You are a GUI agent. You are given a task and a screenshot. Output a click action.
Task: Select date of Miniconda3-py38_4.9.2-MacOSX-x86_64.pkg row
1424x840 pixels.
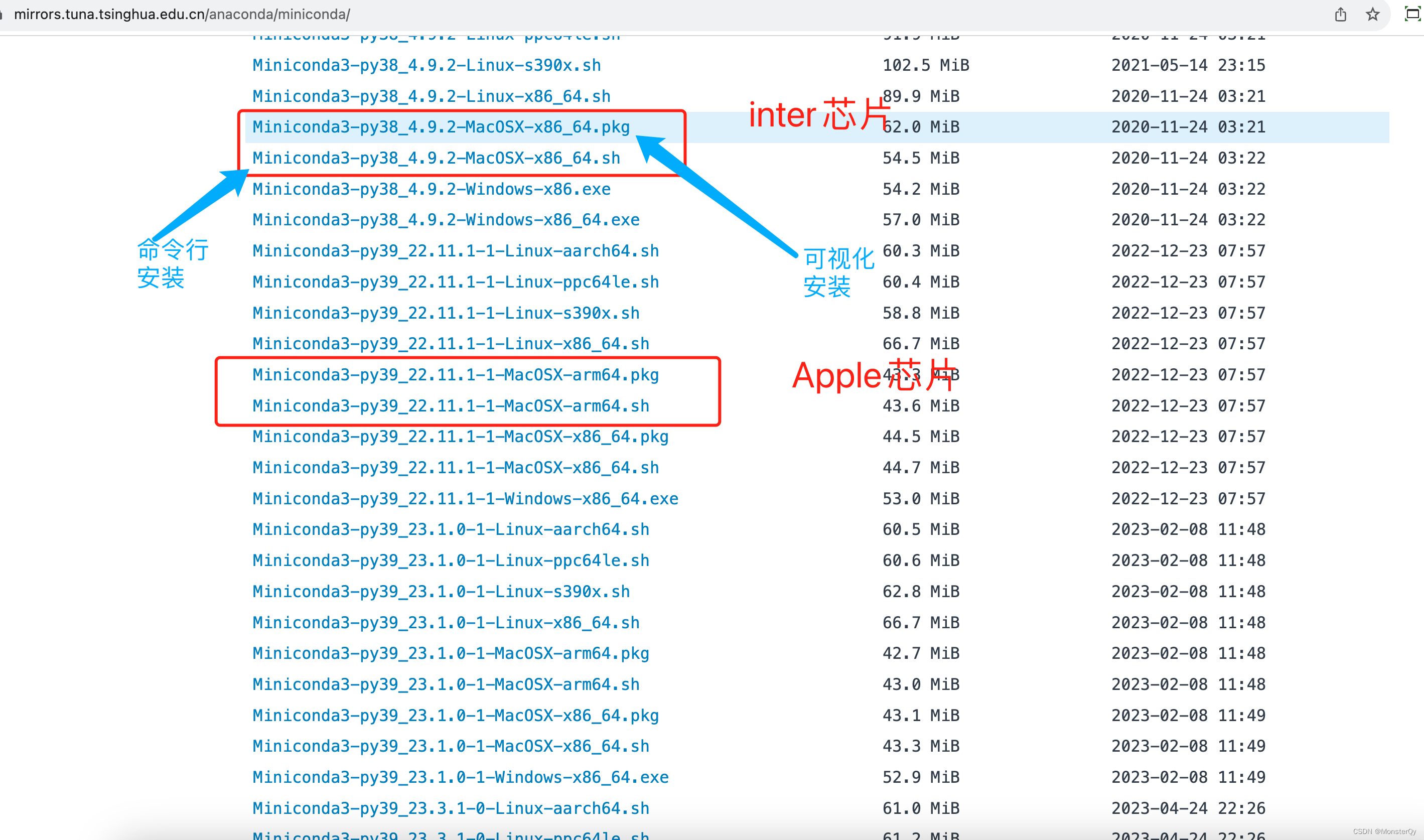coord(1188,127)
